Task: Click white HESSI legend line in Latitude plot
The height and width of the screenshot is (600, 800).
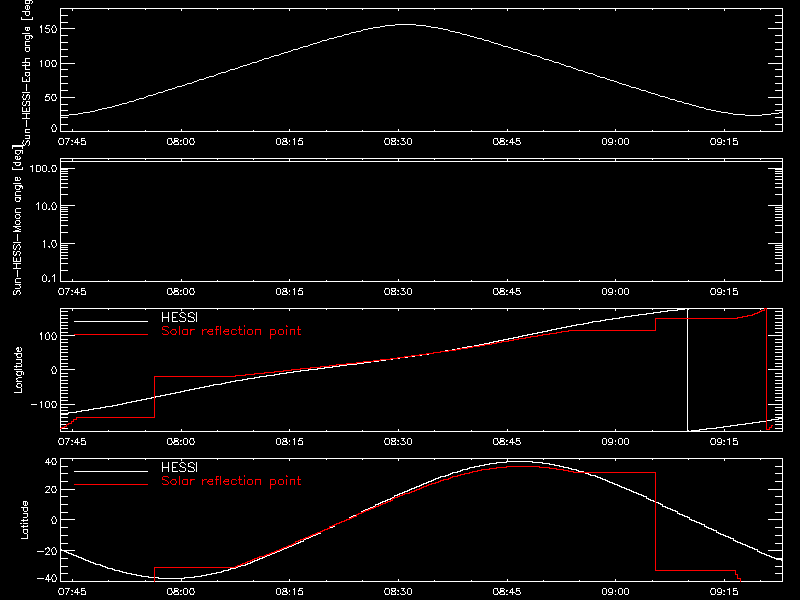Action: [x=111, y=471]
